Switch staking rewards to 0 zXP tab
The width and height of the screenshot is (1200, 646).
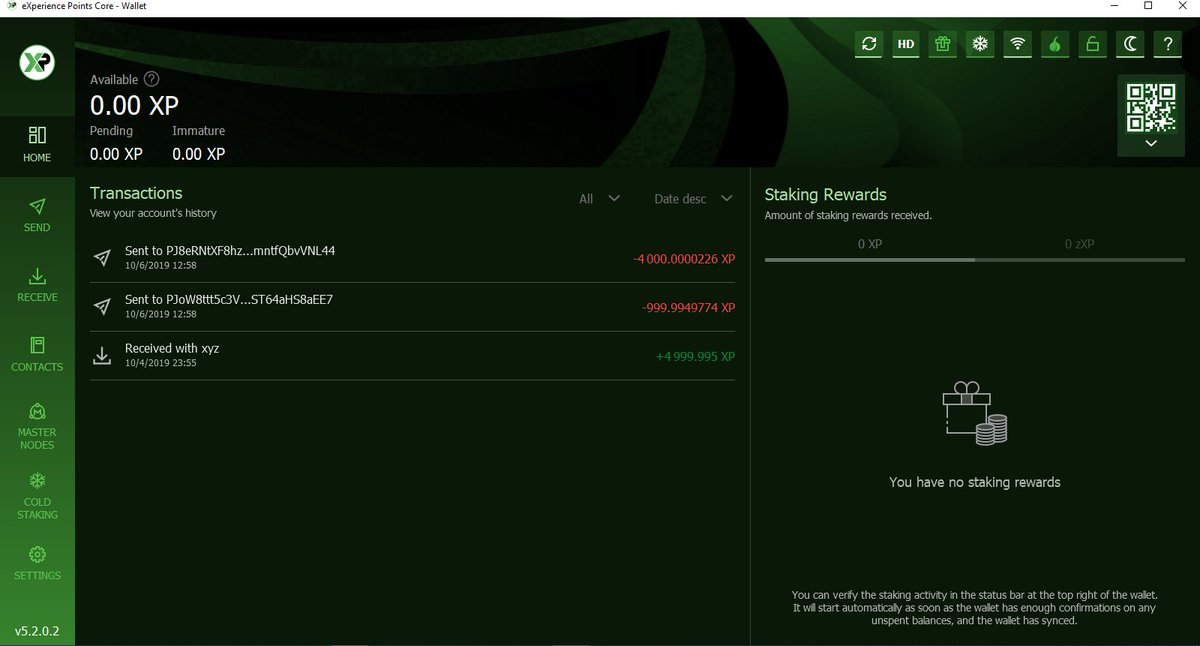(x=1080, y=244)
